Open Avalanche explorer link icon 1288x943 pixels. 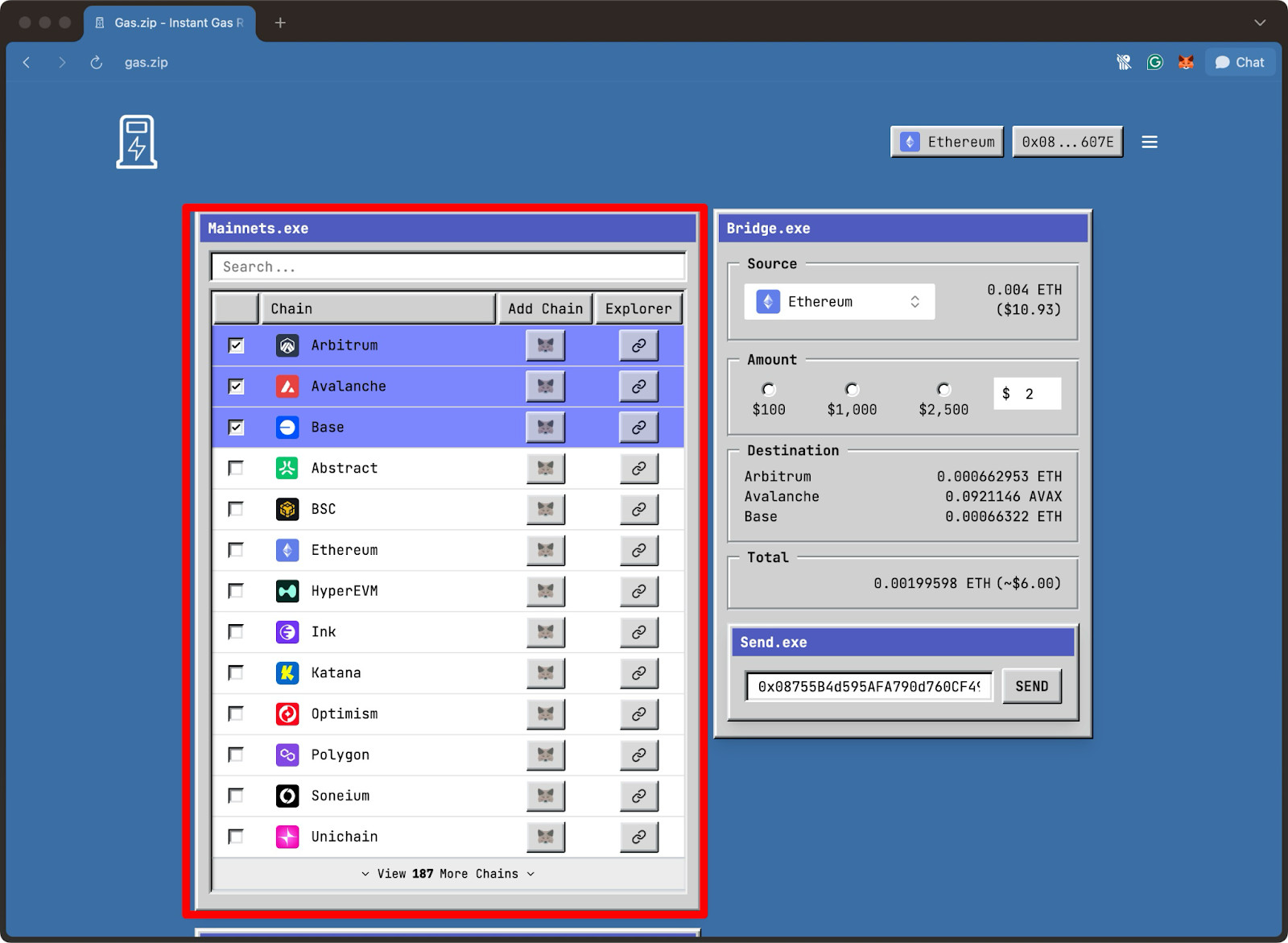(639, 387)
